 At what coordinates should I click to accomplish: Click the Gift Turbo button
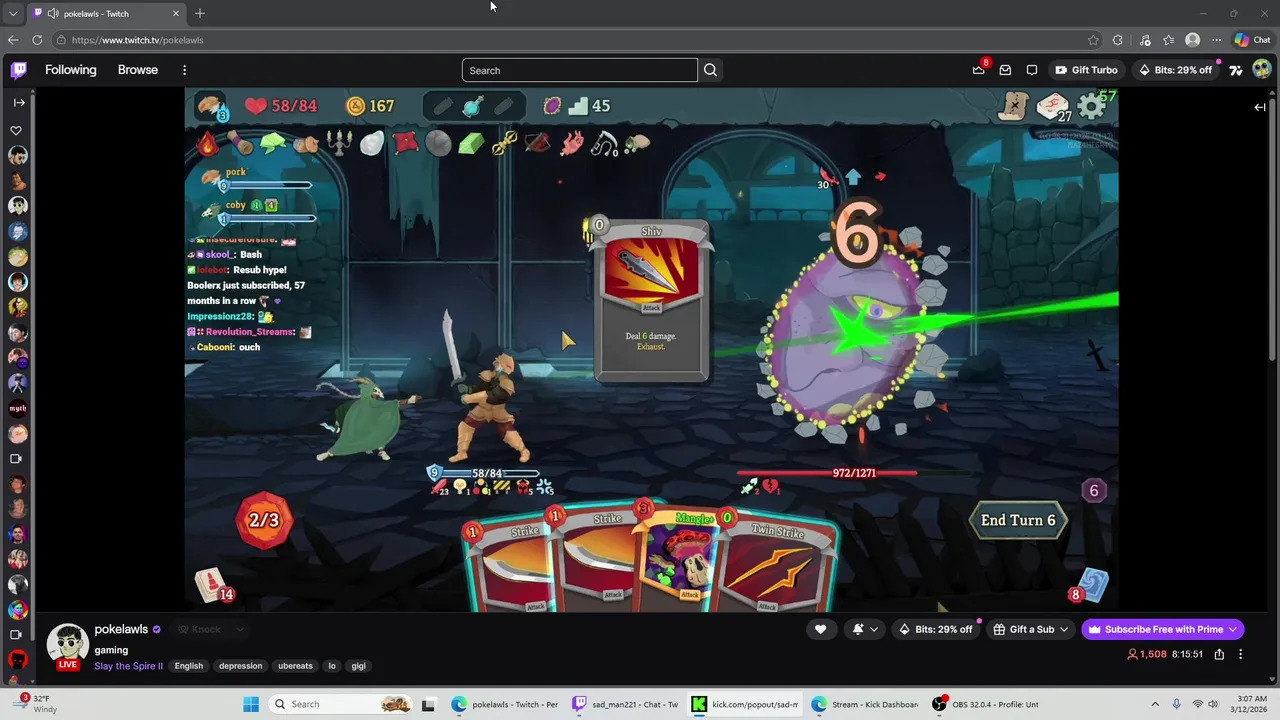[1085, 70]
